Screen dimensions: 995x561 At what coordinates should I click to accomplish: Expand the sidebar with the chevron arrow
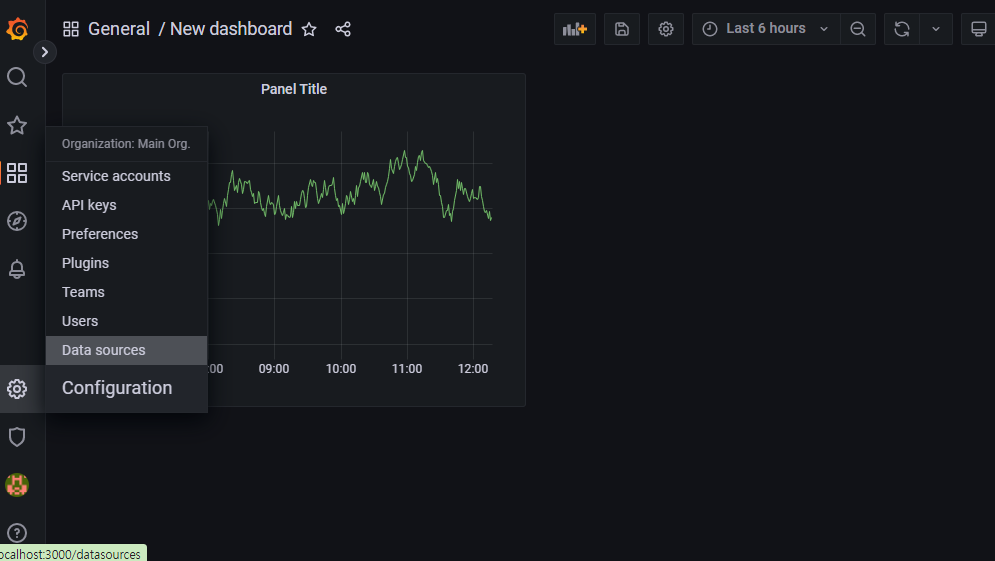[x=44, y=52]
